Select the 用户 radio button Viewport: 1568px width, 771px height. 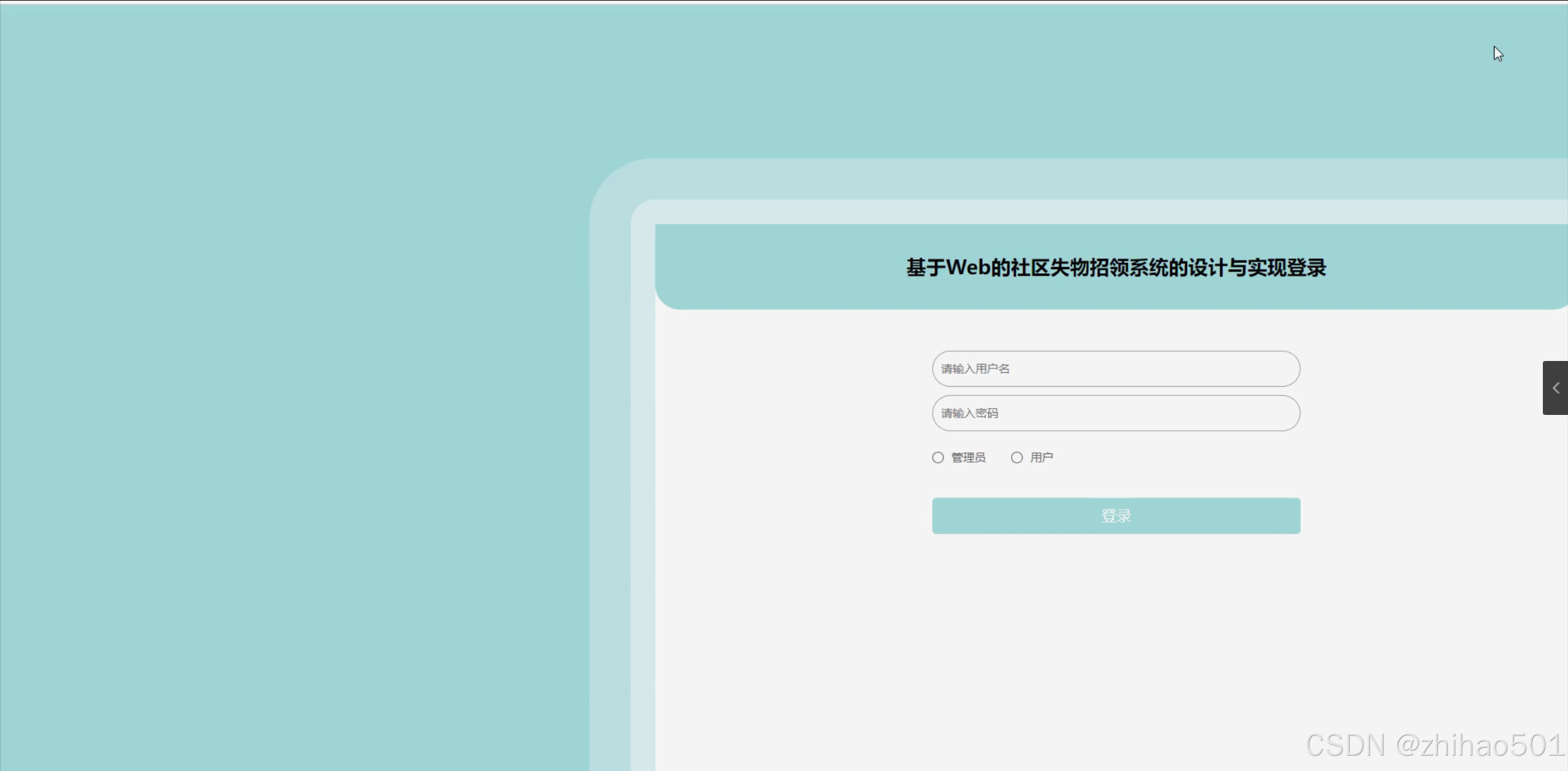pyautogui.click(x=1017, y=457)
